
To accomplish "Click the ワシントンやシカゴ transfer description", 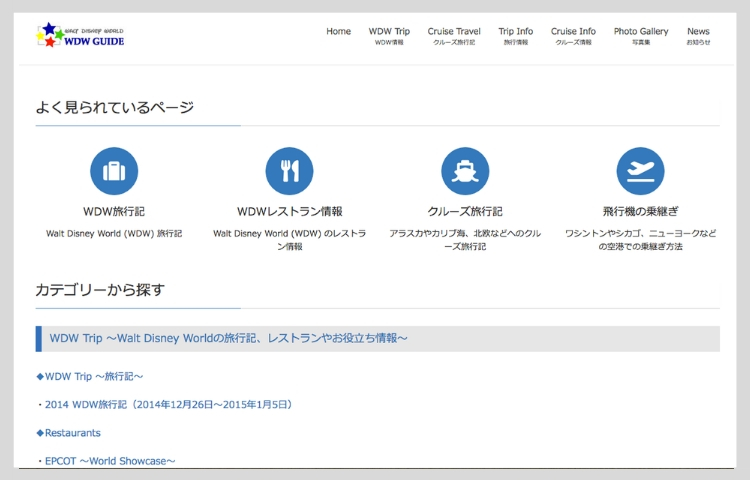I will click(640, 240).
